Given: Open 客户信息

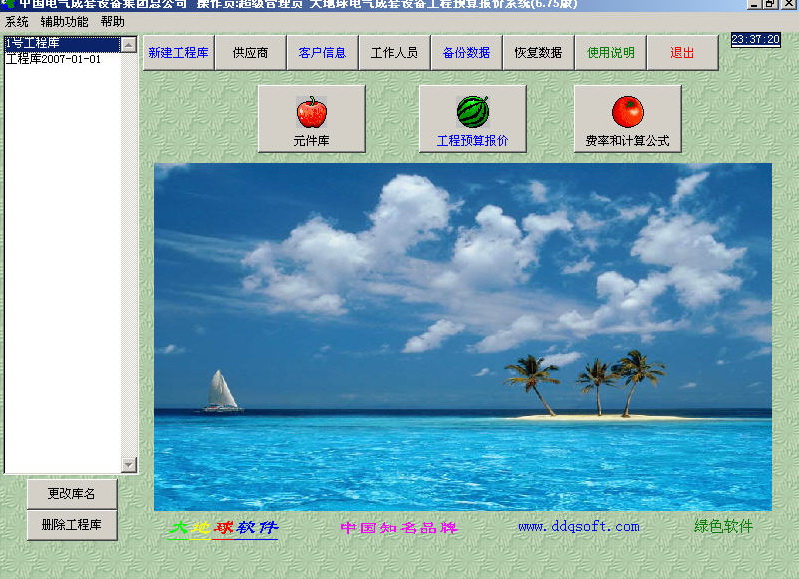Looking at the screenshot, I should point(322,52).
